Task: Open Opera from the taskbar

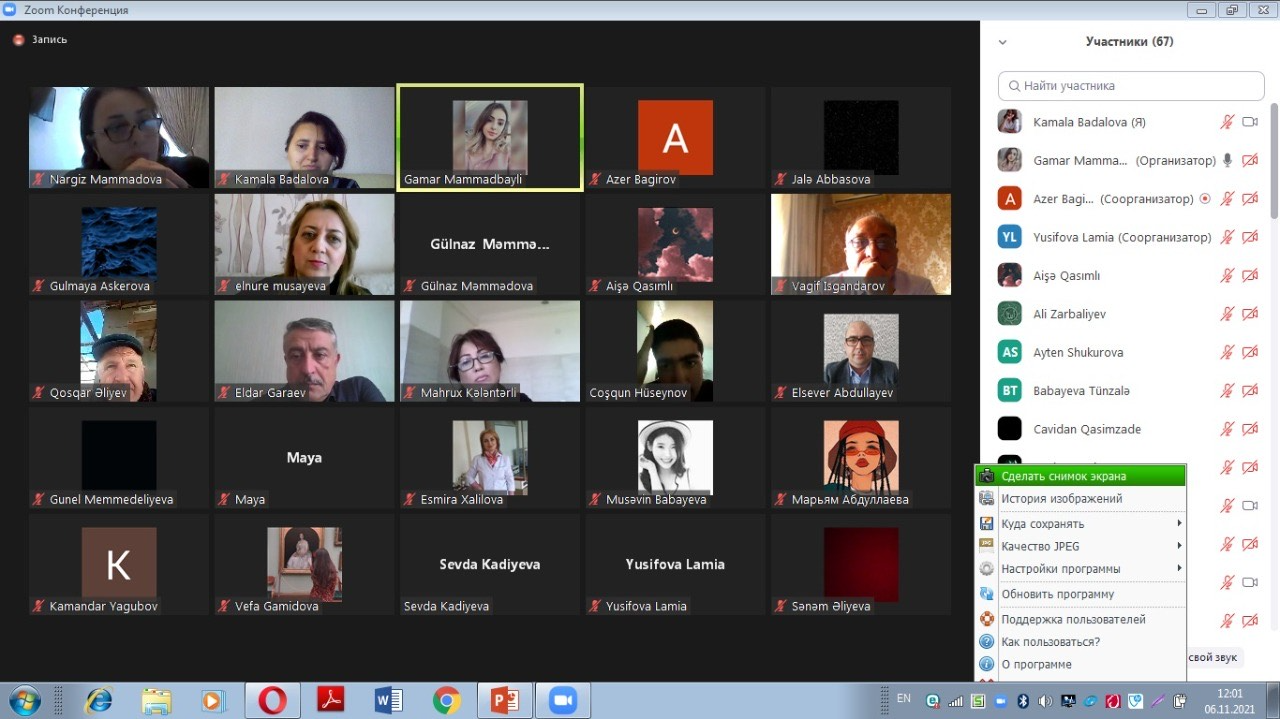Action: click(272, 700)
